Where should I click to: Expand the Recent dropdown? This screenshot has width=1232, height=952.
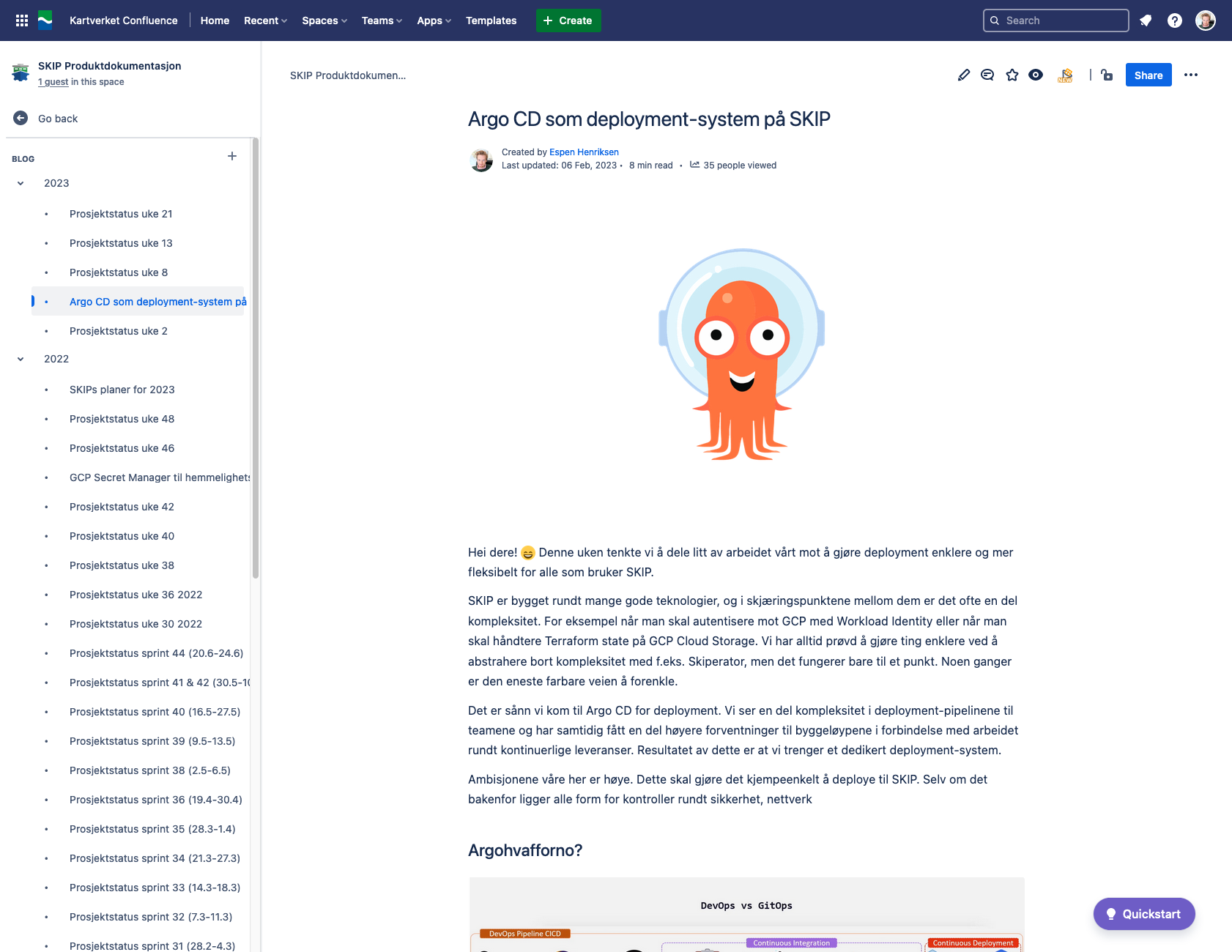point(266,21)
